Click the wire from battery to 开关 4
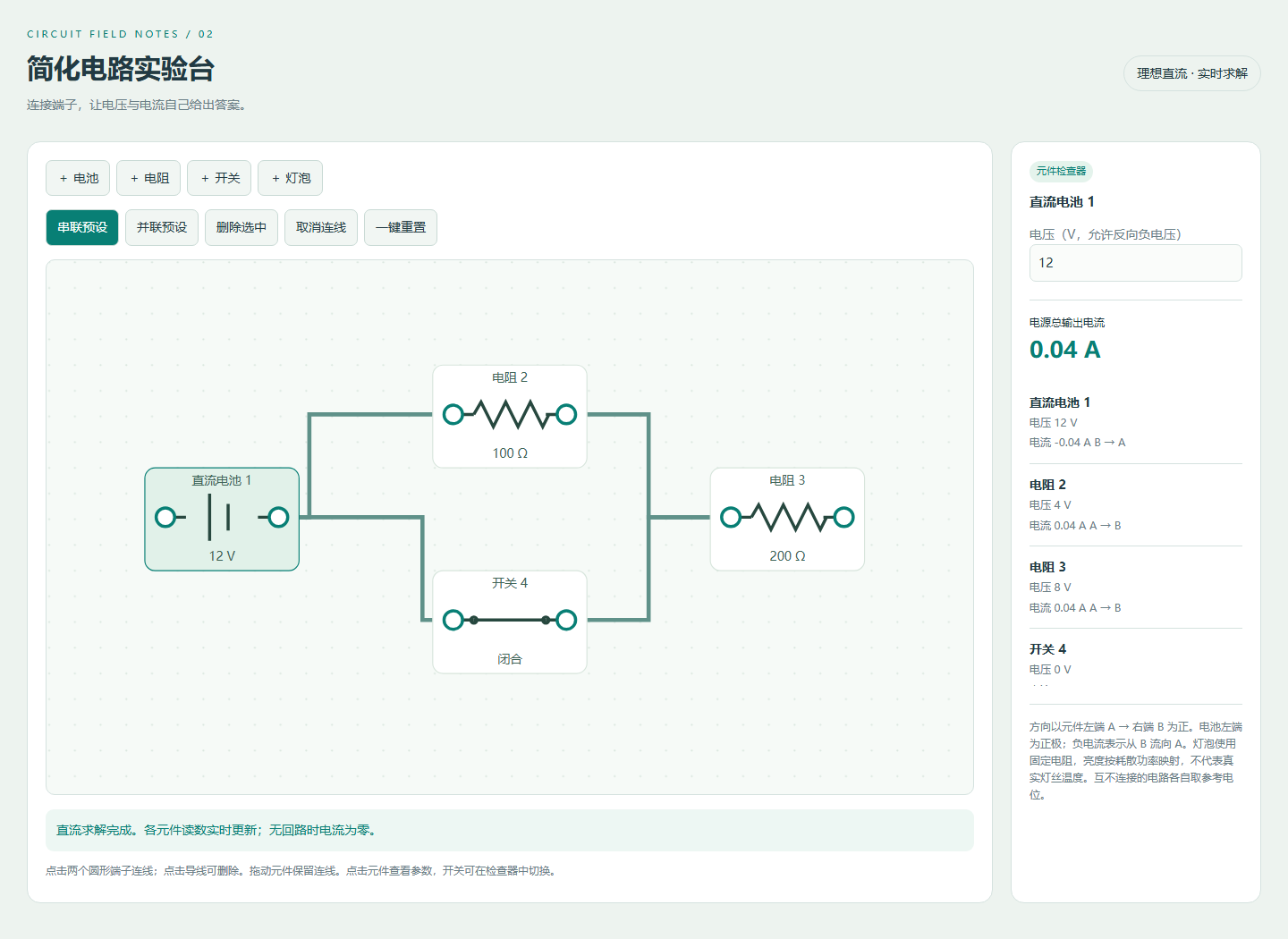 pyautogui.click(x=422, y=569)
